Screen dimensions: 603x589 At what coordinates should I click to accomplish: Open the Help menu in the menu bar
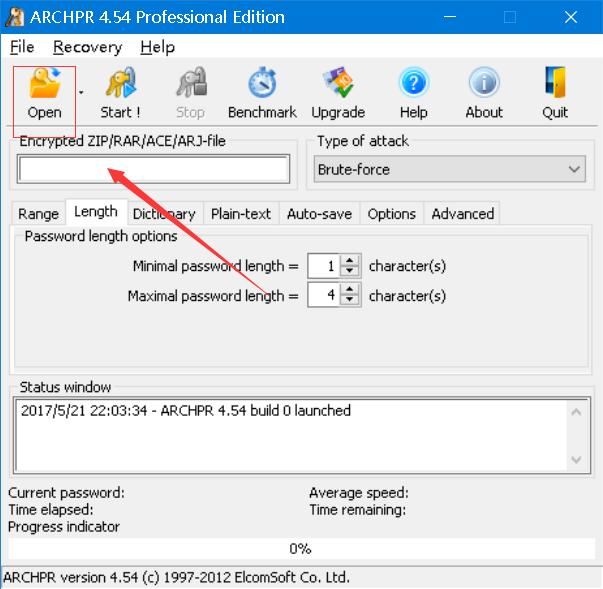pos(157,47)
